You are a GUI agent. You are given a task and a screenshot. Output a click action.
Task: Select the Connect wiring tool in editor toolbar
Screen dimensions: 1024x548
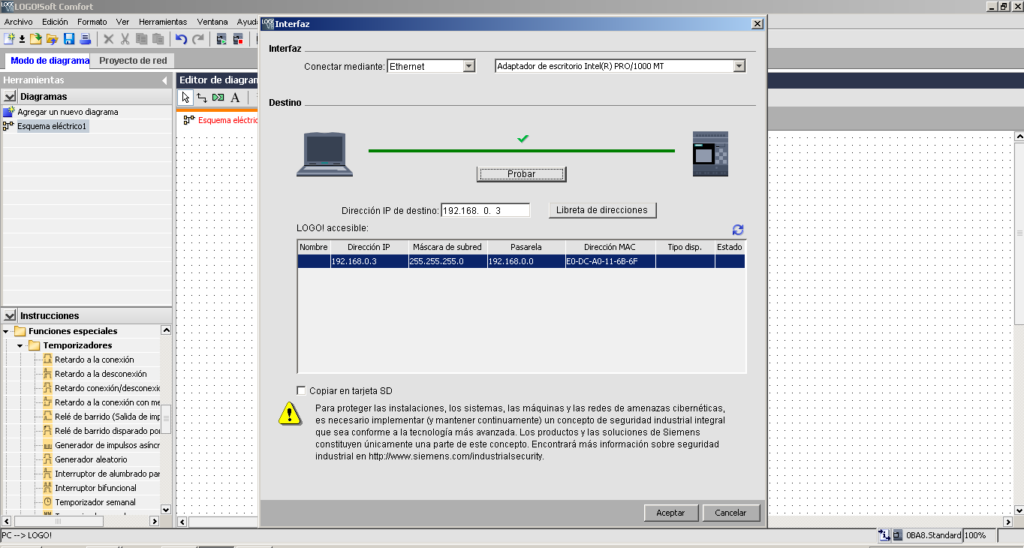[202, 97]
